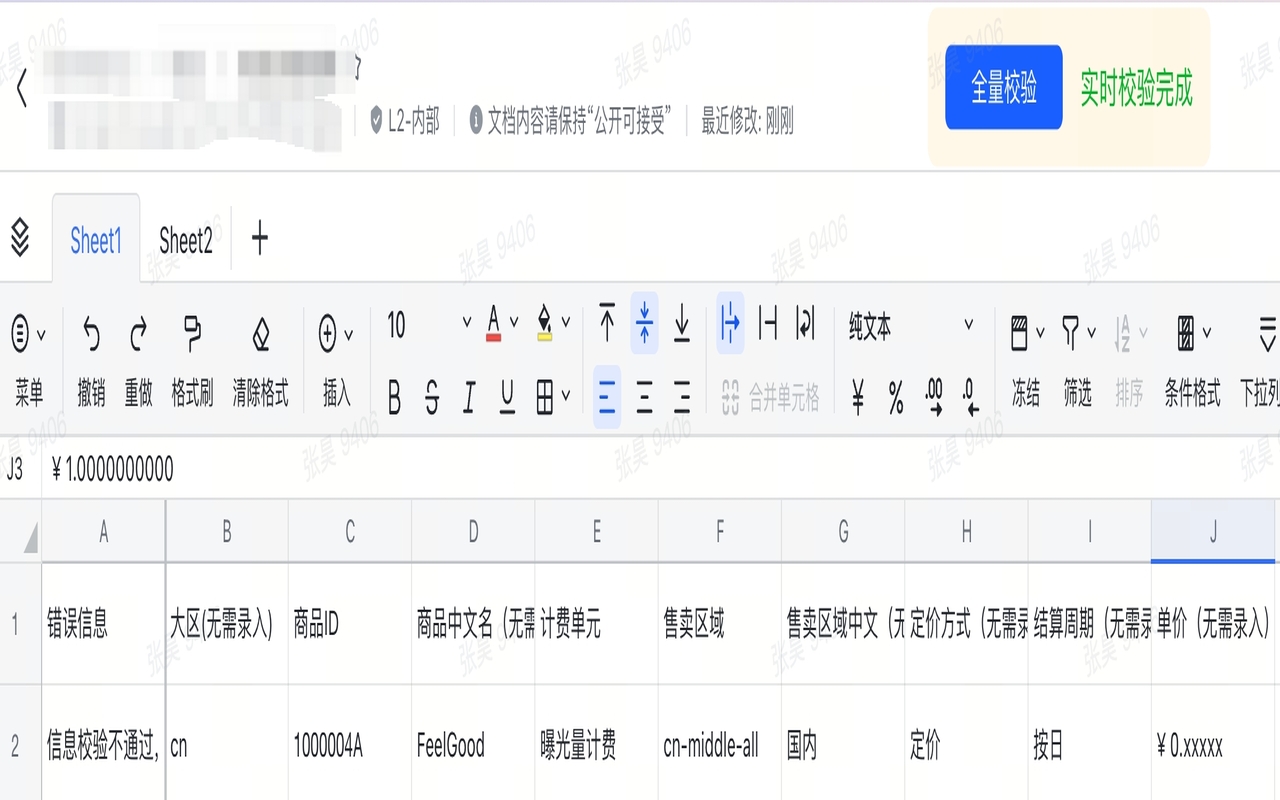This screenshot has height=800, width=1280.
Task: Click the 下拉列表 dropdown list tool
Action: (1262, 363)
